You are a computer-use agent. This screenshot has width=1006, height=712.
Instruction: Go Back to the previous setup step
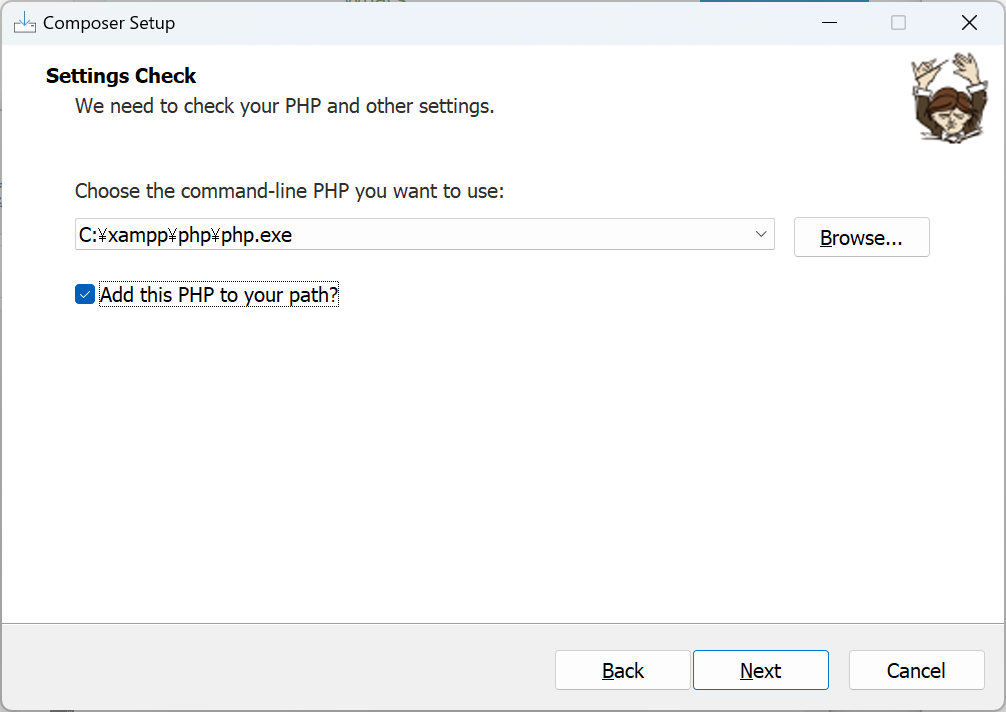click(622, 670)
